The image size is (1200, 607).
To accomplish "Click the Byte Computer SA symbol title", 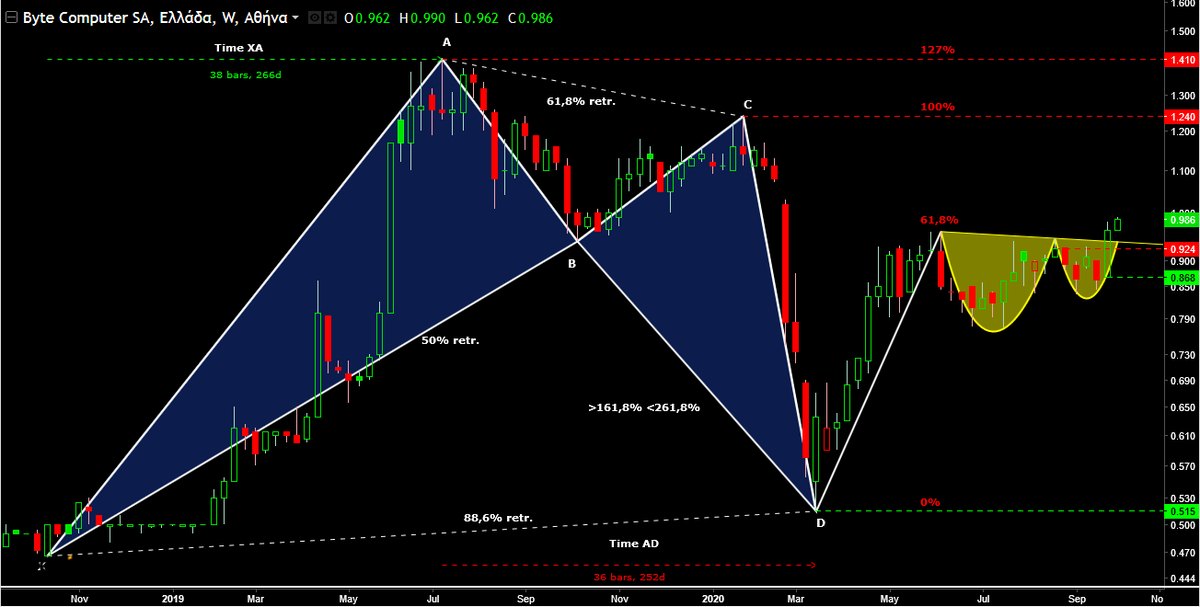I will 154,18.
